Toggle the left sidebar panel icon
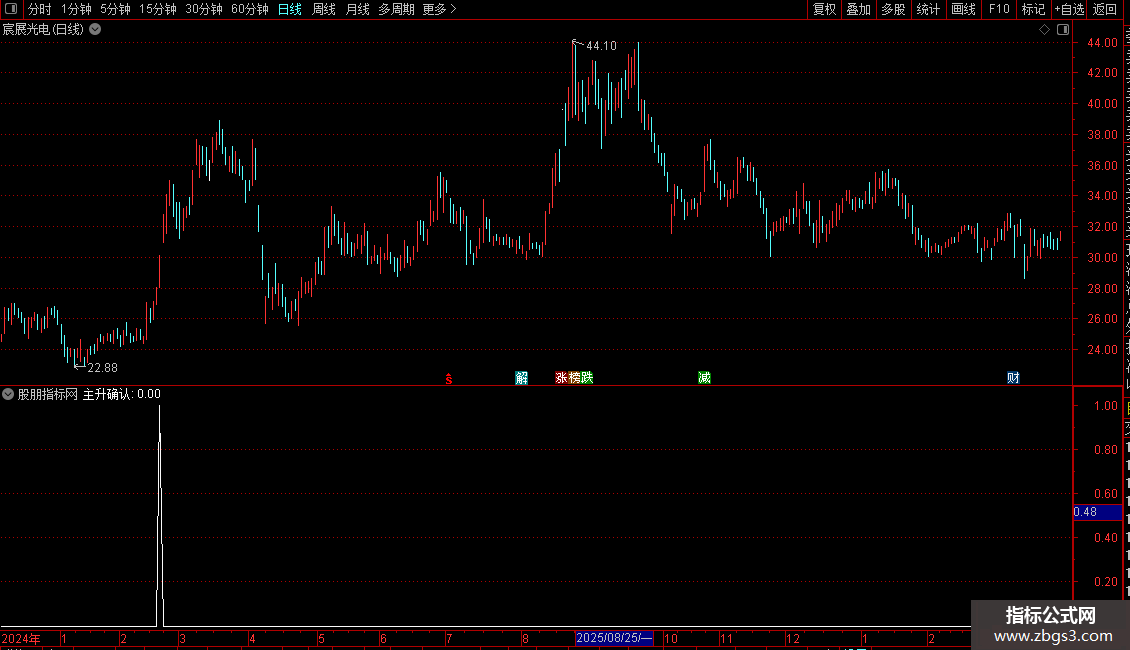This screenshot has width=1130, height=650. pos(11,9)
